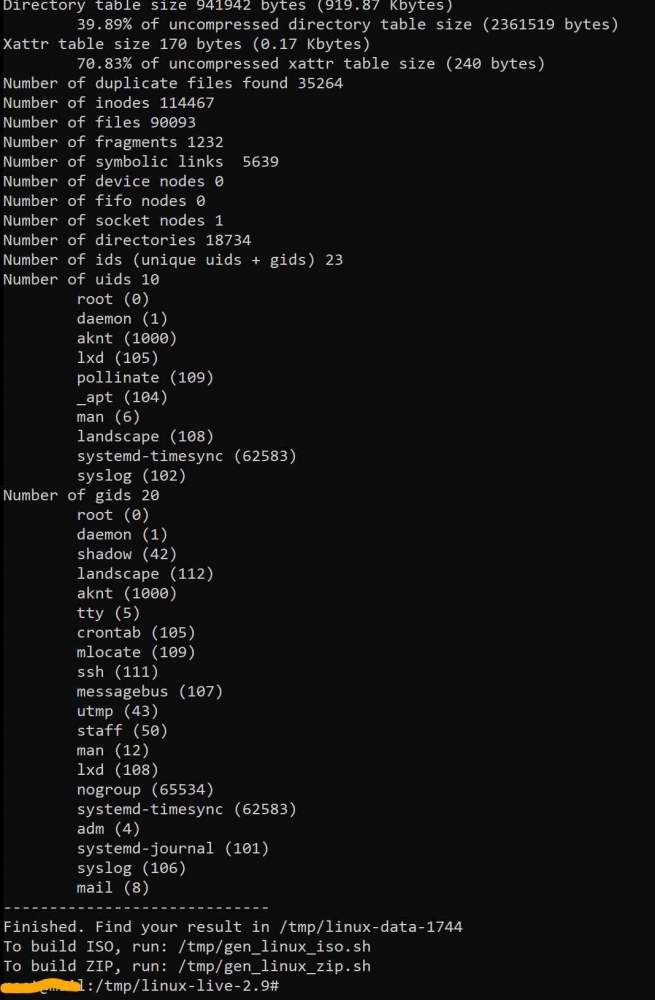Image resolution: width=655 pixels, height=1000 pixels.
Task: Click the 'systemd-journal (101)' gid entry
Action: 172,848
